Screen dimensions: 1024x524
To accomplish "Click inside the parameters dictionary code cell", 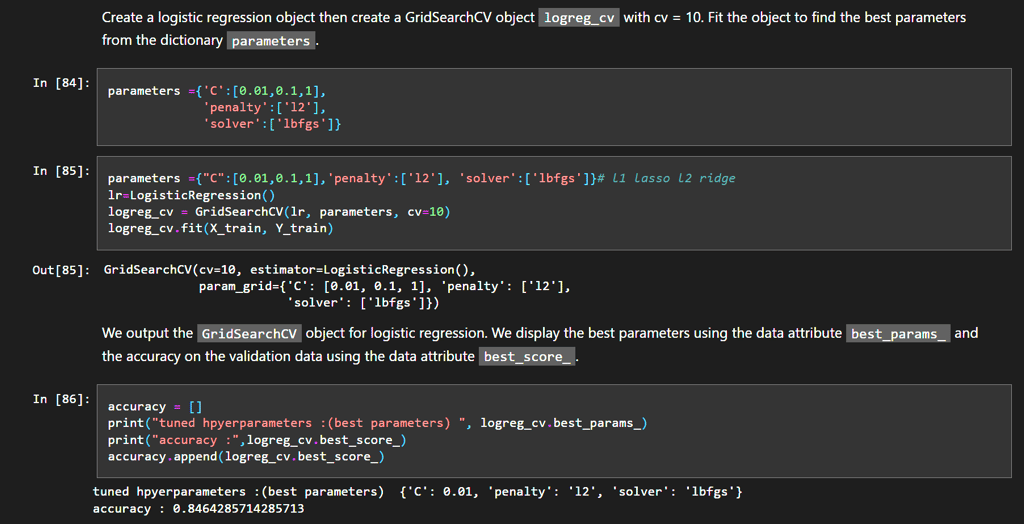I will pos(554,107).
